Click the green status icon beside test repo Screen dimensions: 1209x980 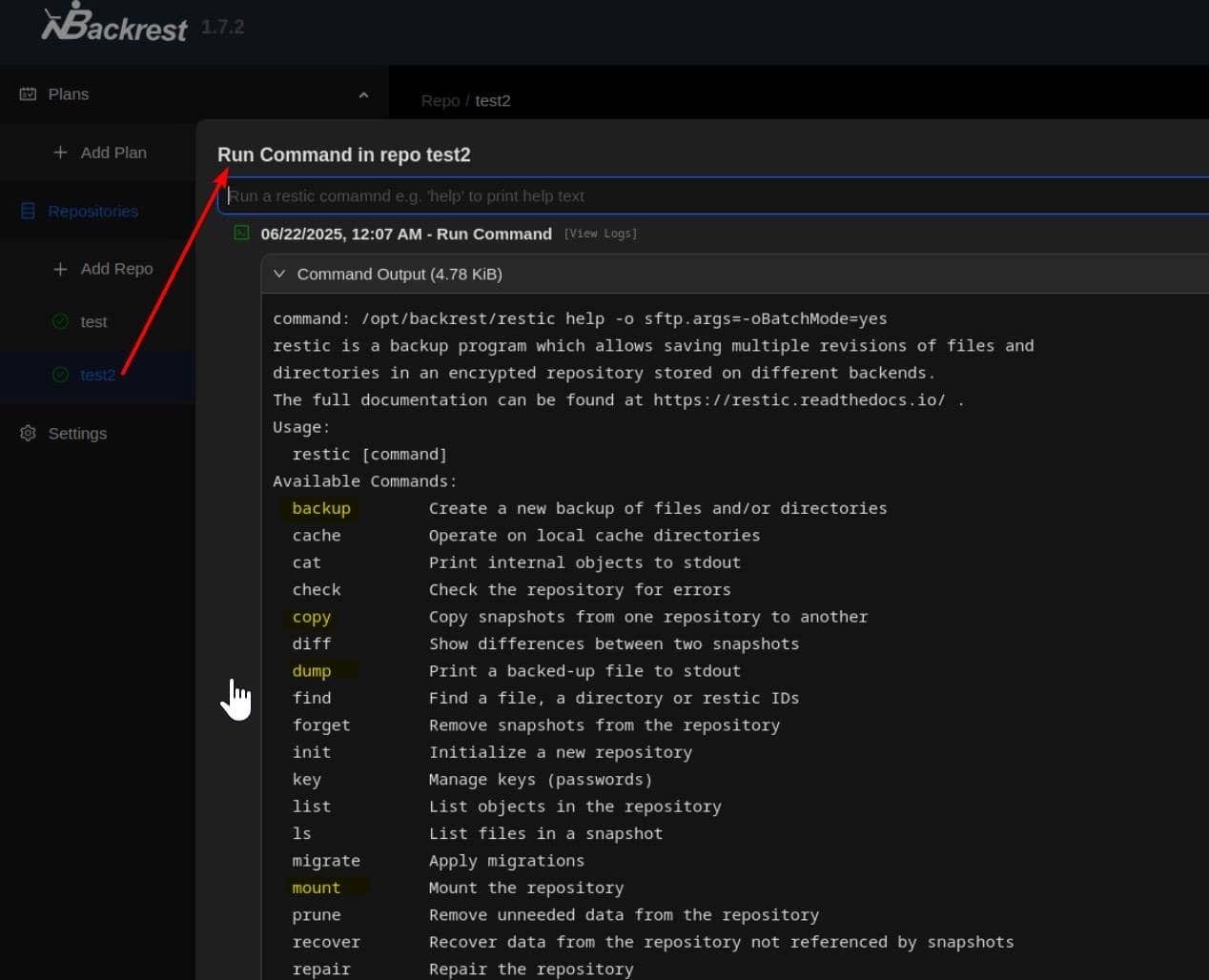coord(61,321)
